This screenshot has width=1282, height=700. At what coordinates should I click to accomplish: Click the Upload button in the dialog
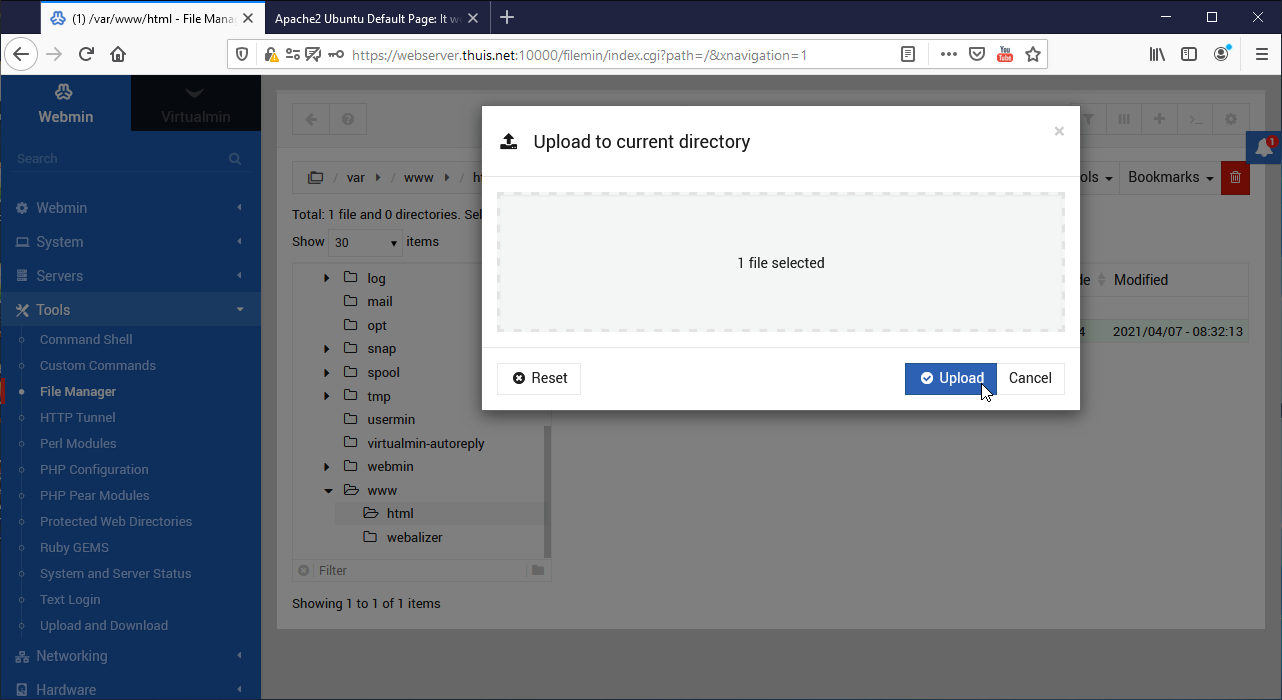coord(950,378)
